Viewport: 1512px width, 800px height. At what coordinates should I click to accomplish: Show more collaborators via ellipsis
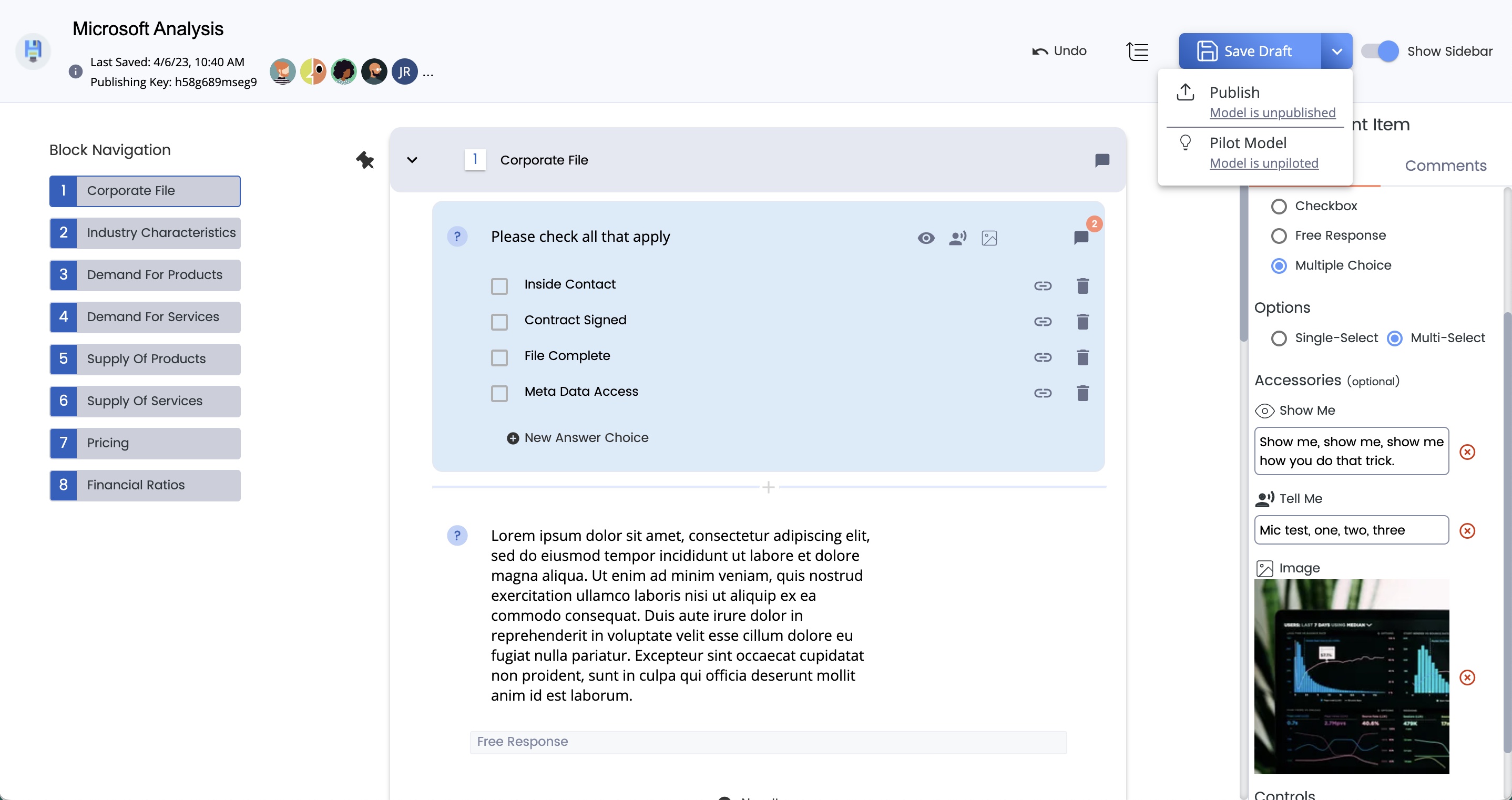[x=428, y=74]
